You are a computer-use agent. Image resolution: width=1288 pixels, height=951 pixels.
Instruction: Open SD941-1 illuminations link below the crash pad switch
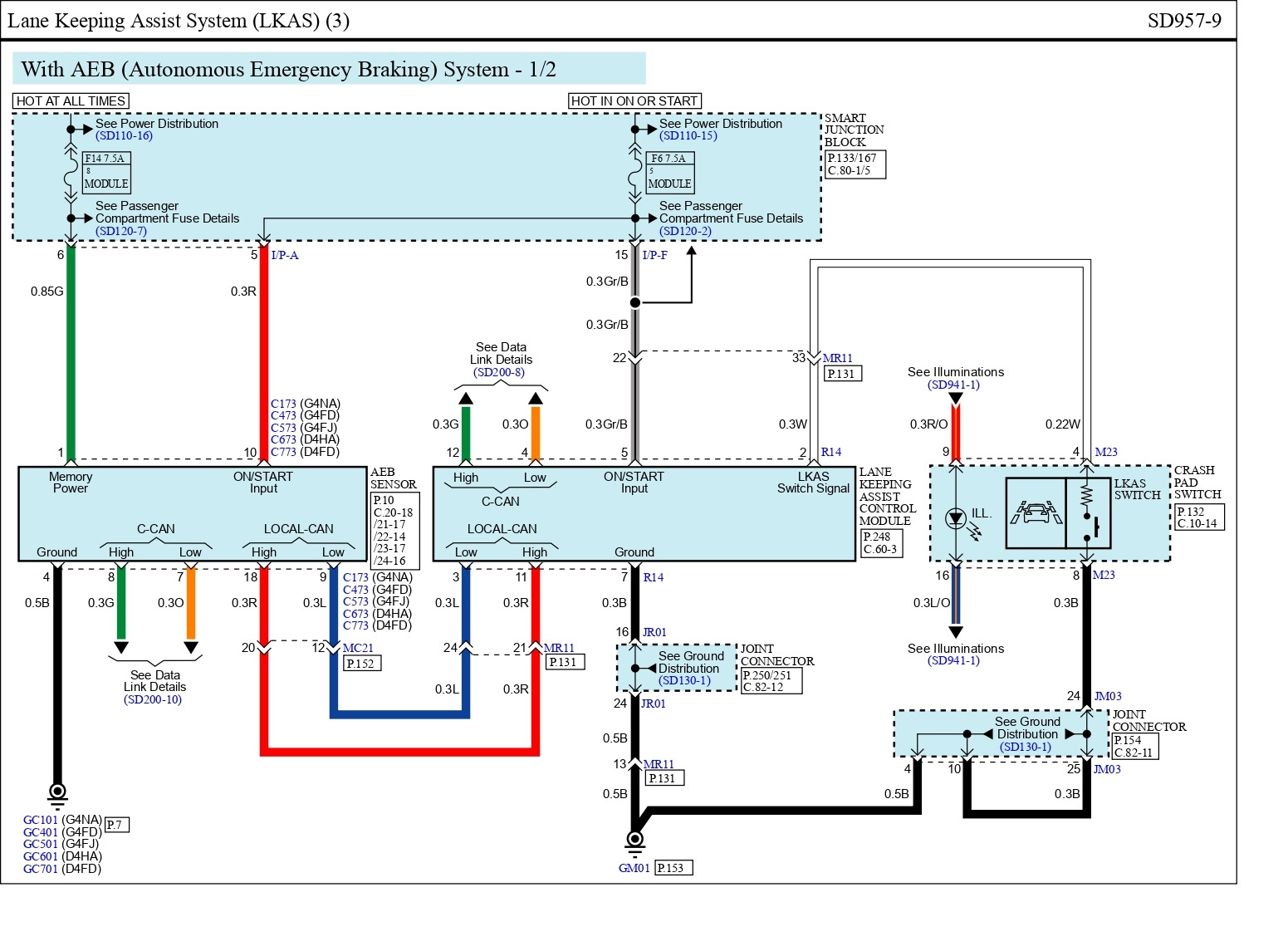pos(953,661)
